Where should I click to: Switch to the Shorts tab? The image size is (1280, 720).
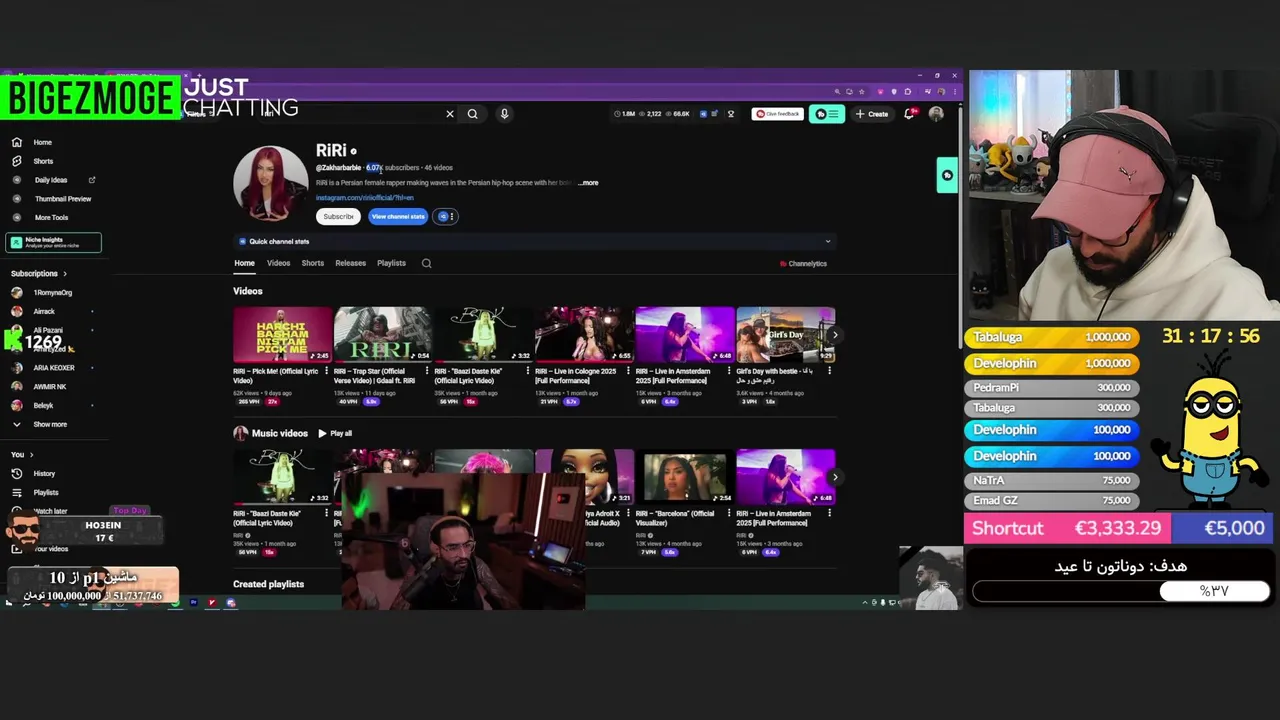(x=313, y=263)
